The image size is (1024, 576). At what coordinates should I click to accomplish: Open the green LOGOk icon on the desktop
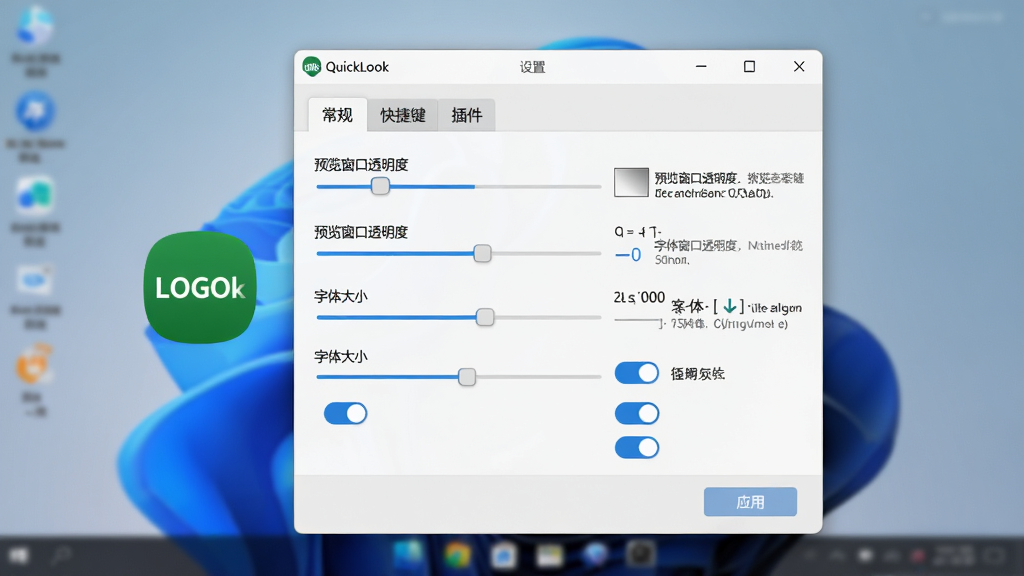pos(200,287)
